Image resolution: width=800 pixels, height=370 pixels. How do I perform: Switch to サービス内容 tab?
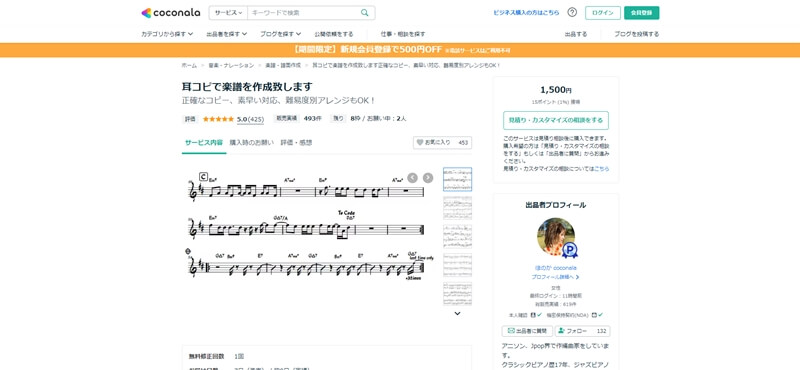(204, 143)
